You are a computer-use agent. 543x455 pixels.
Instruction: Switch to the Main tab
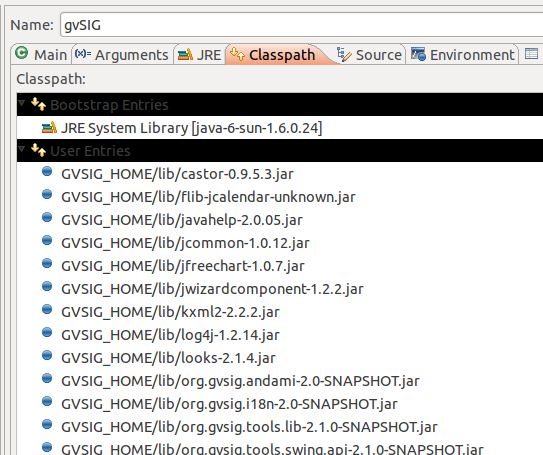tap(42, 54)
